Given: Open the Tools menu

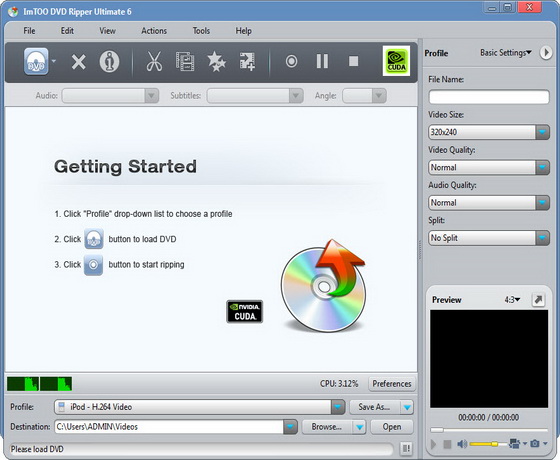Looking at the screenshot, I should coord(201,31).
